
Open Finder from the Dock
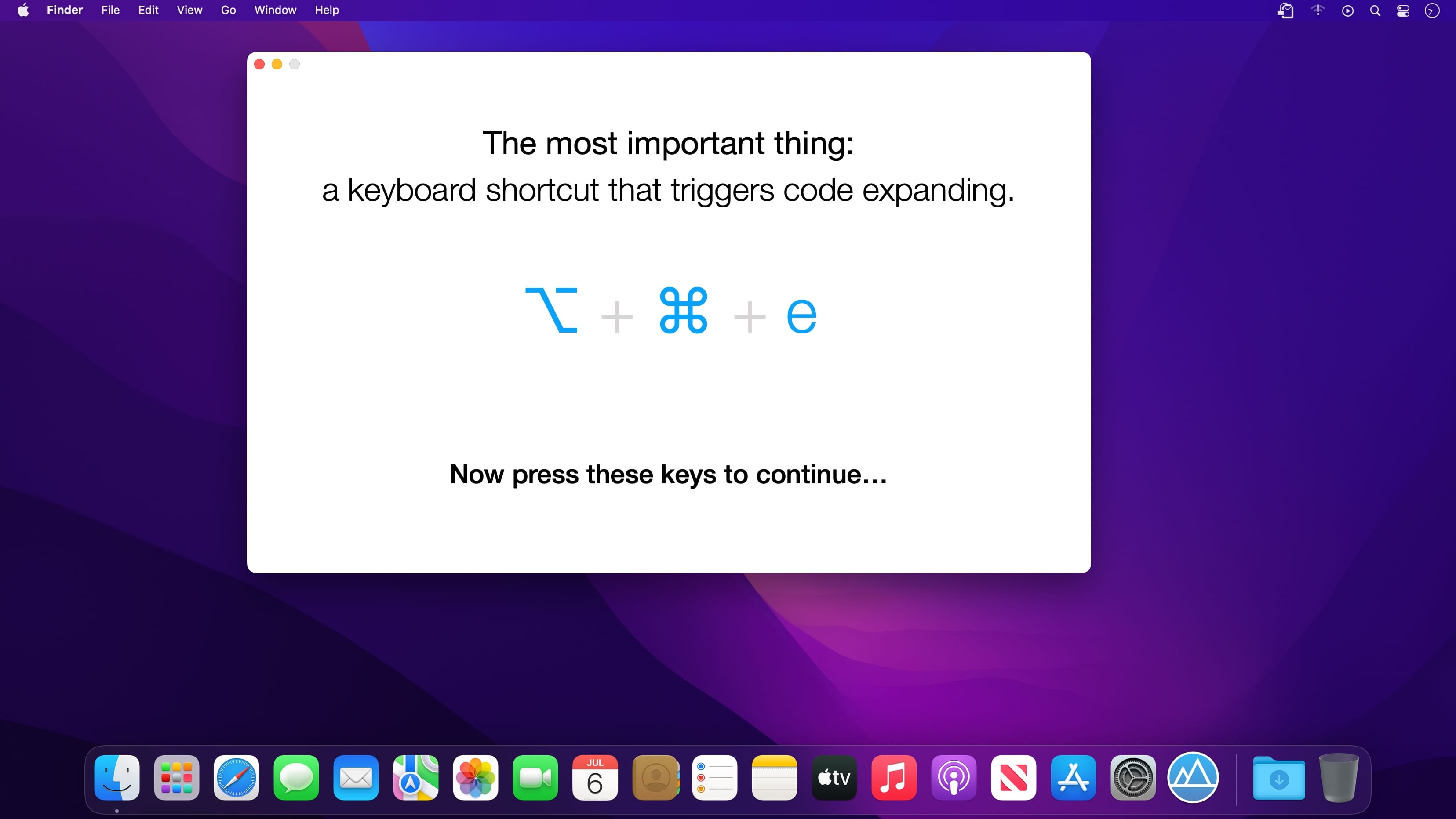tap(117, 778)
